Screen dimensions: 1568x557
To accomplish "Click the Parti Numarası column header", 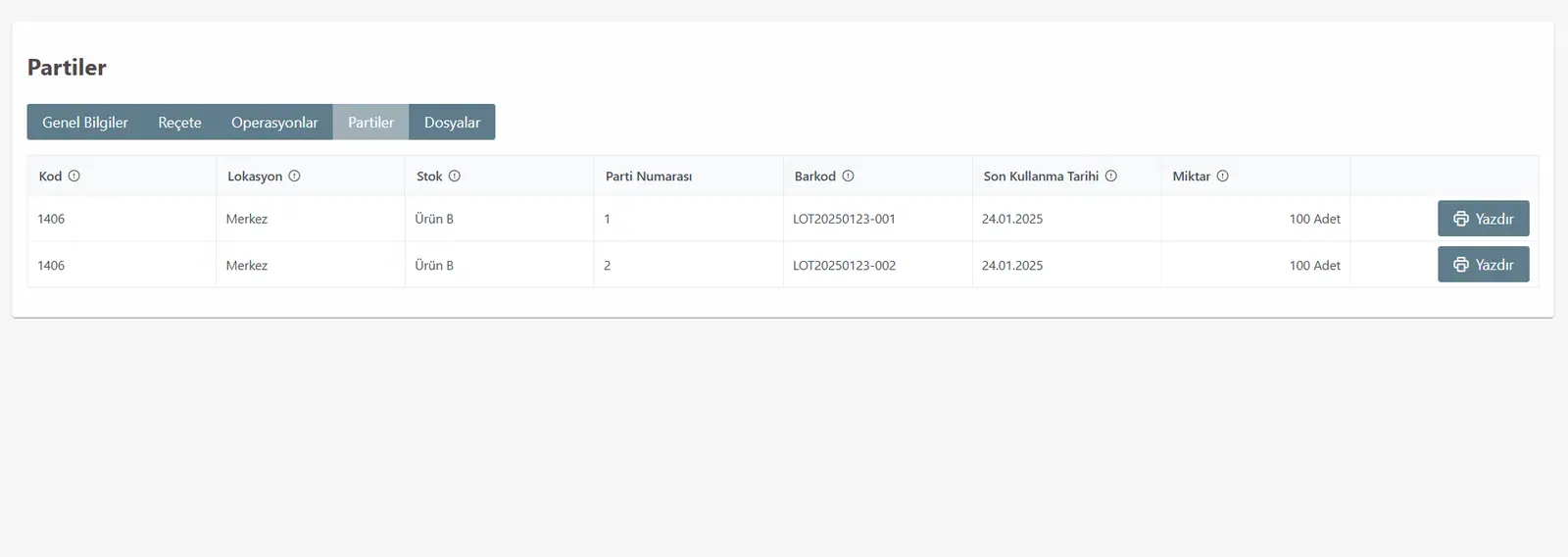I will click(x=649, y=177).
